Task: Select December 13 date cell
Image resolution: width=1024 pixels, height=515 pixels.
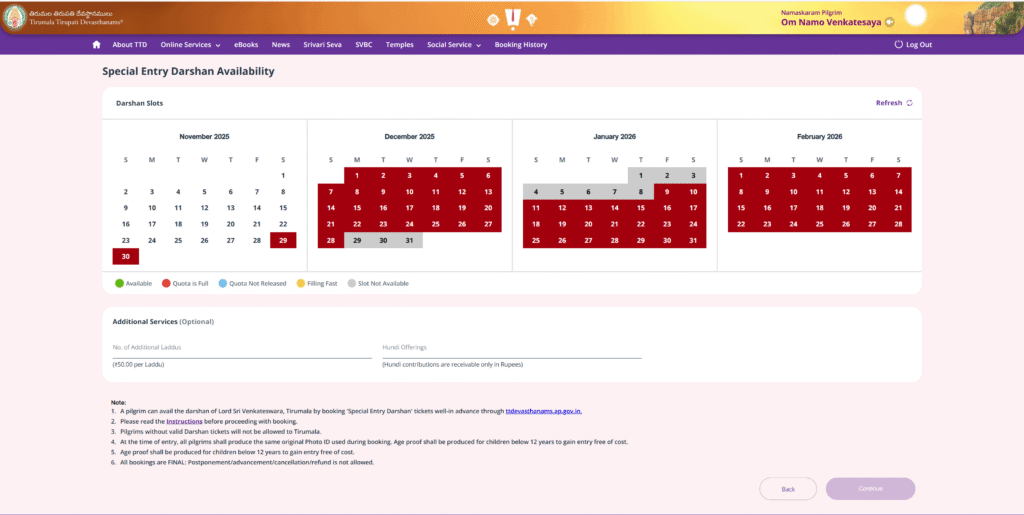Action: [x=488, y=192]
